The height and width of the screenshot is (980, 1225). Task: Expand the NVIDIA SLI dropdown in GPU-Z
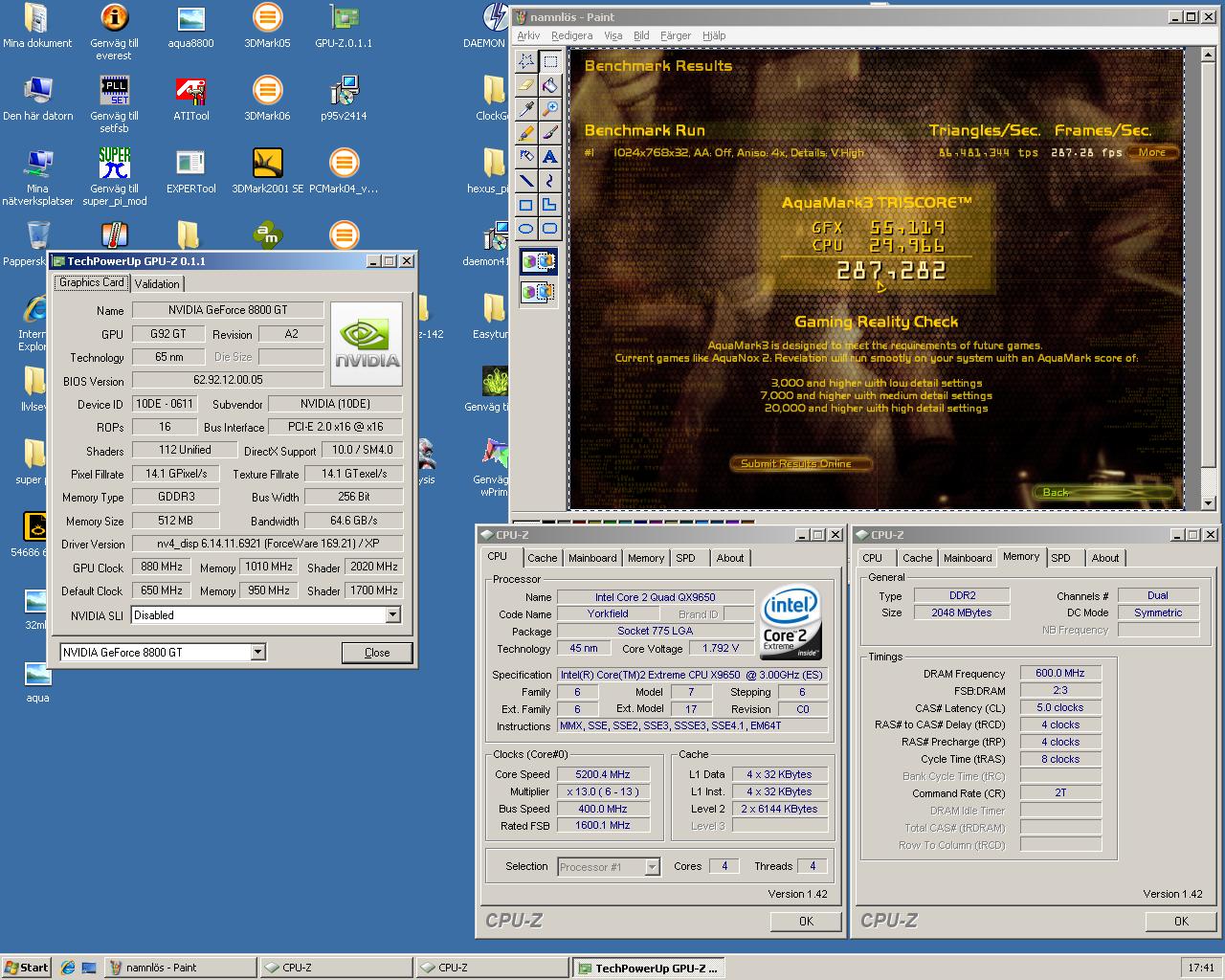point(392,615)
